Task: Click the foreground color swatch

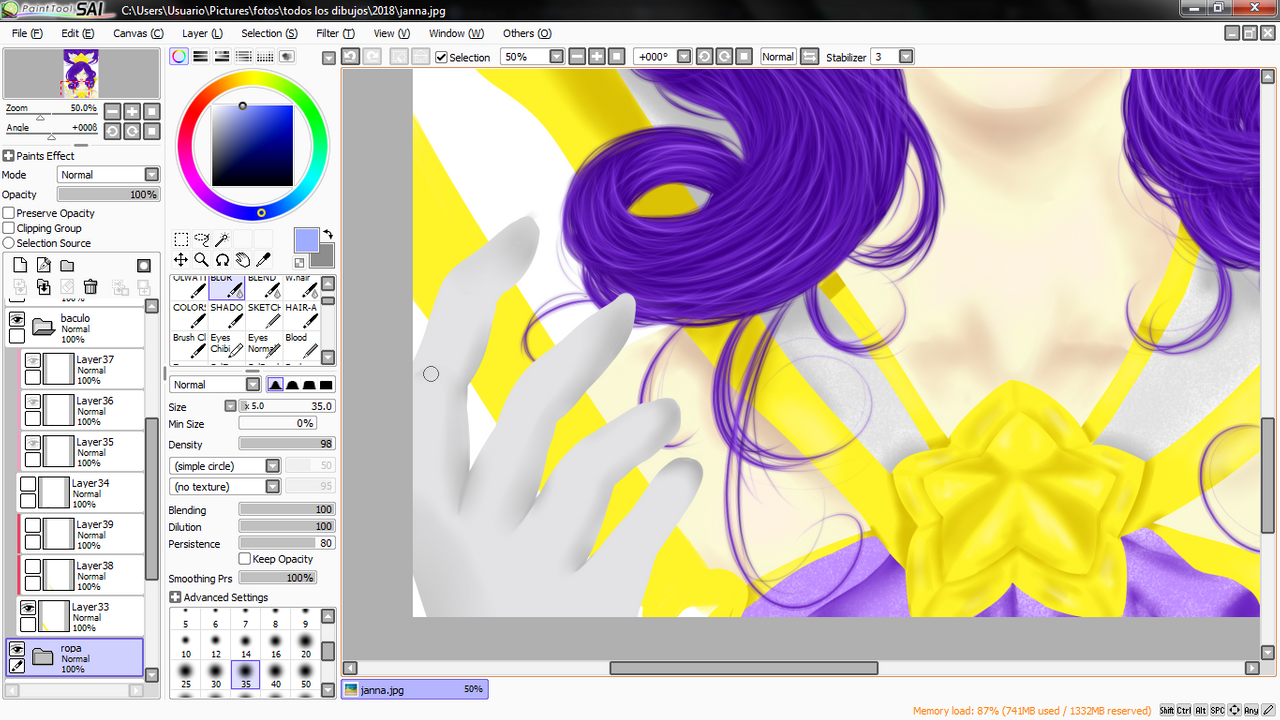Action: [x=306, y=240]
